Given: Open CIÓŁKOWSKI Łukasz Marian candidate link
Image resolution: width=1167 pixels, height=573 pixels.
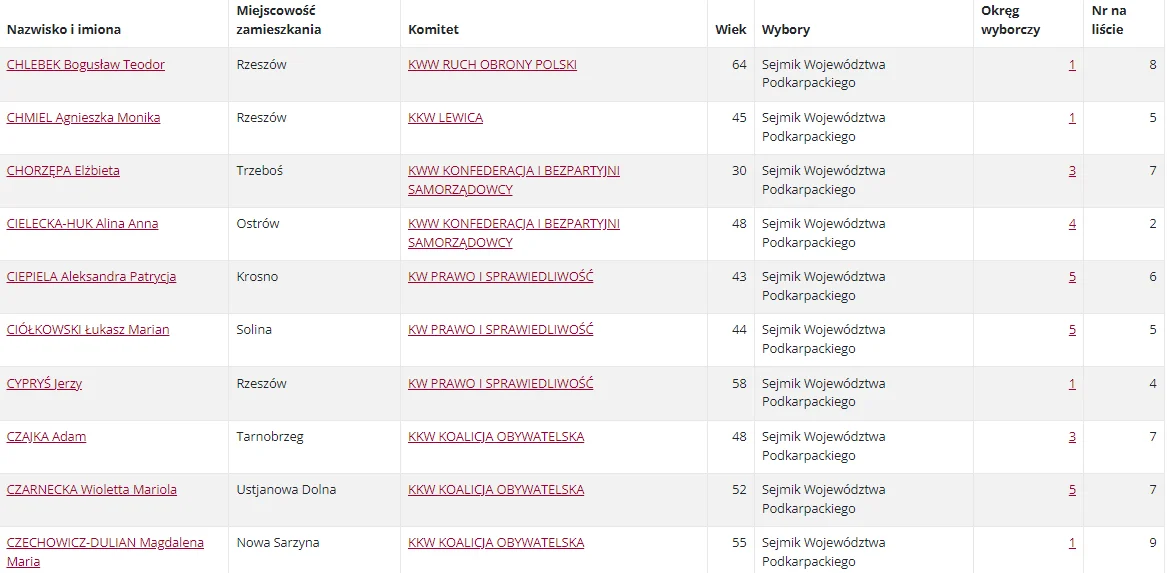Looking at the screenshot, I should click(88, 330).
